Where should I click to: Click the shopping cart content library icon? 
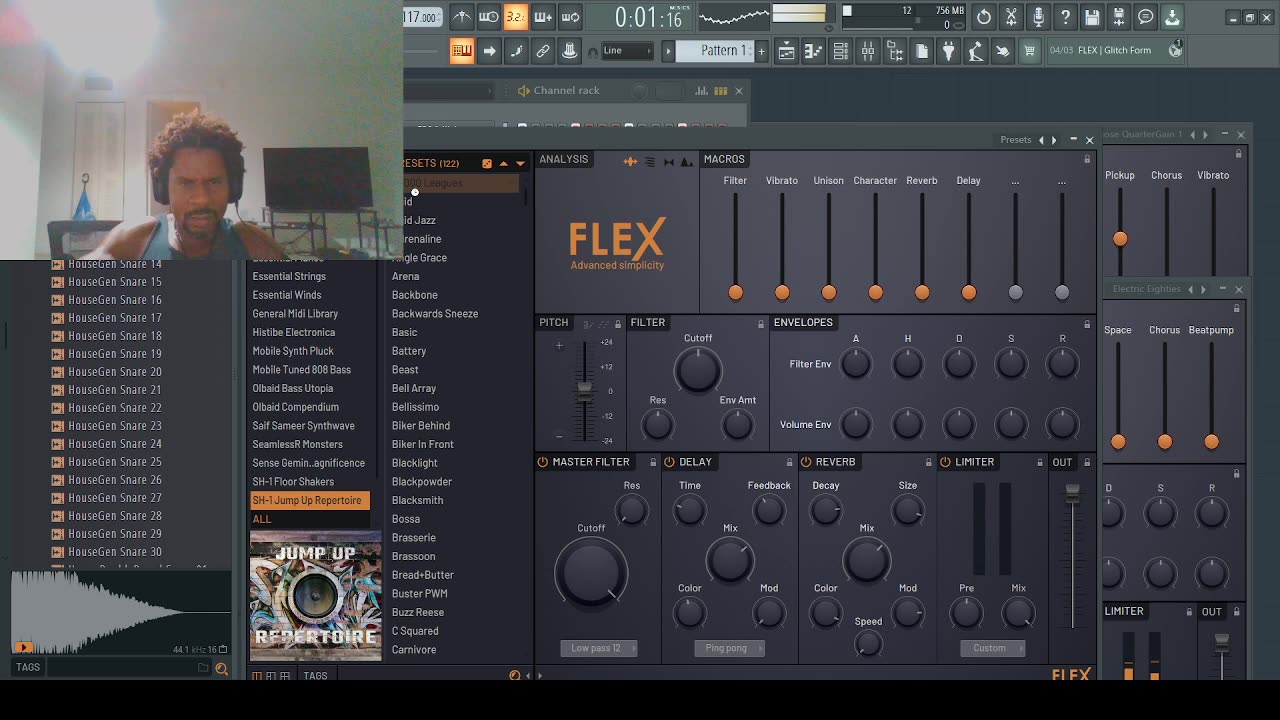pyautogui.click(x=1029, y=51)
